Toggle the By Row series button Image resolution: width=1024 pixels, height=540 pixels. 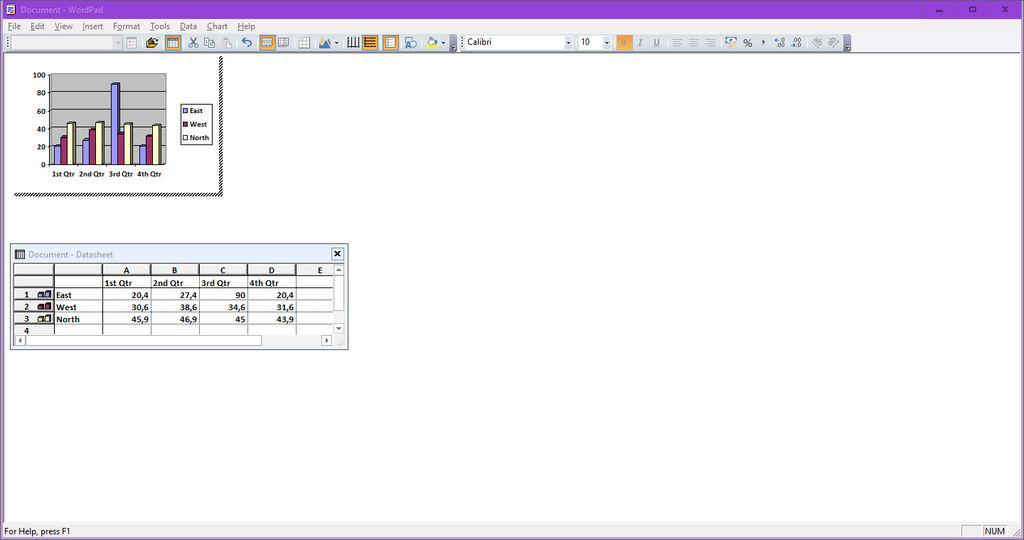point(267,42)
